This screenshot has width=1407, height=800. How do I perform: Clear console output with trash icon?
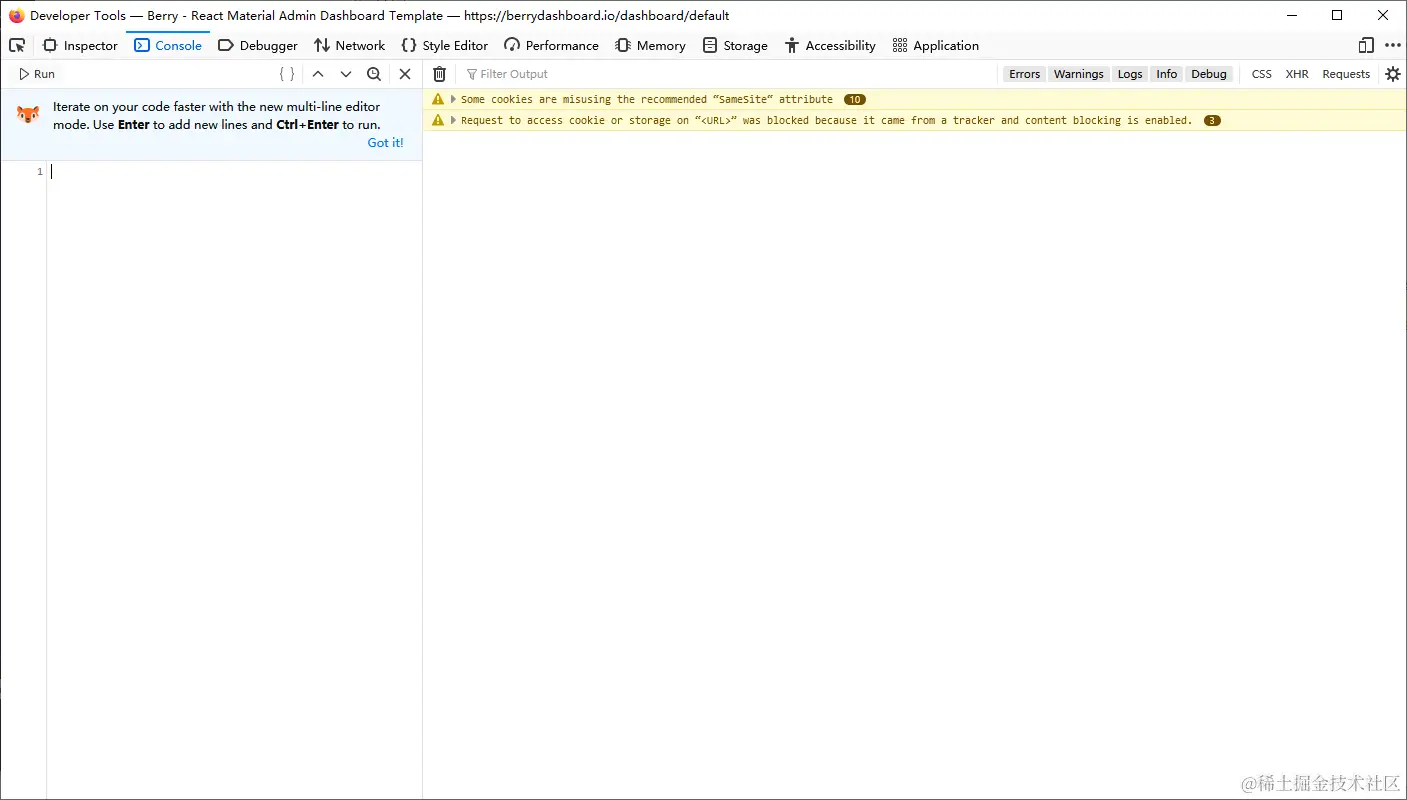click(439, 74)
